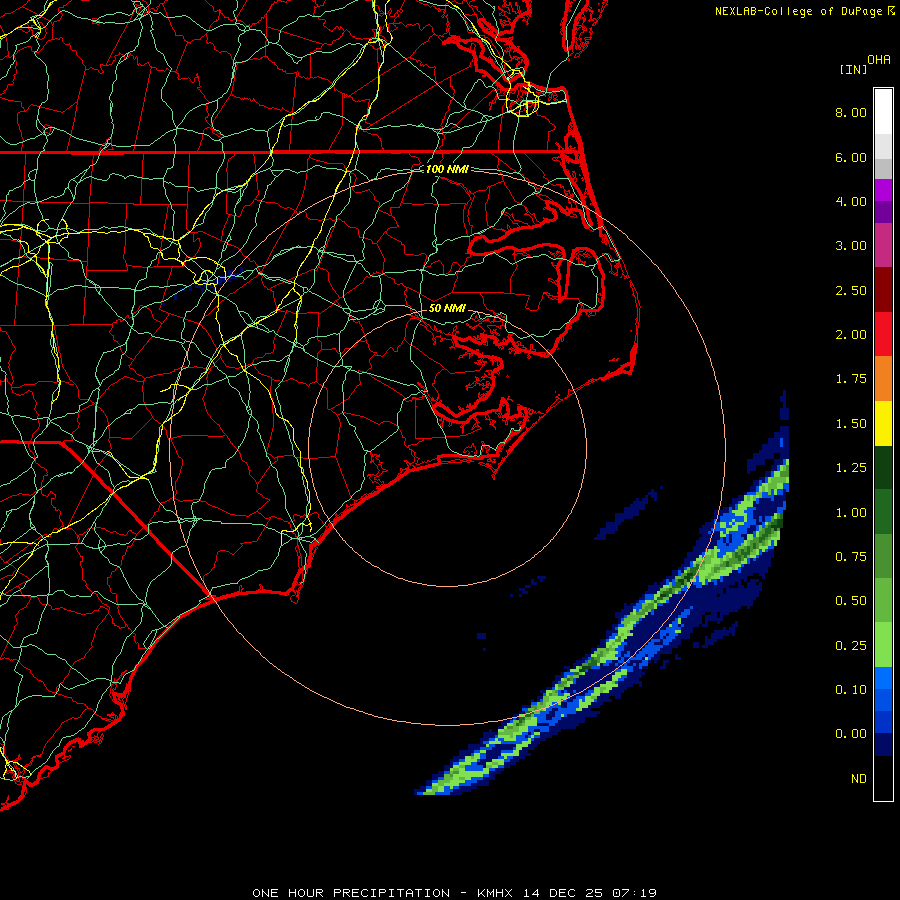Pick the yellow swatch beside 1.50
This screenshot has width=900, height=900.
(883, 423)
